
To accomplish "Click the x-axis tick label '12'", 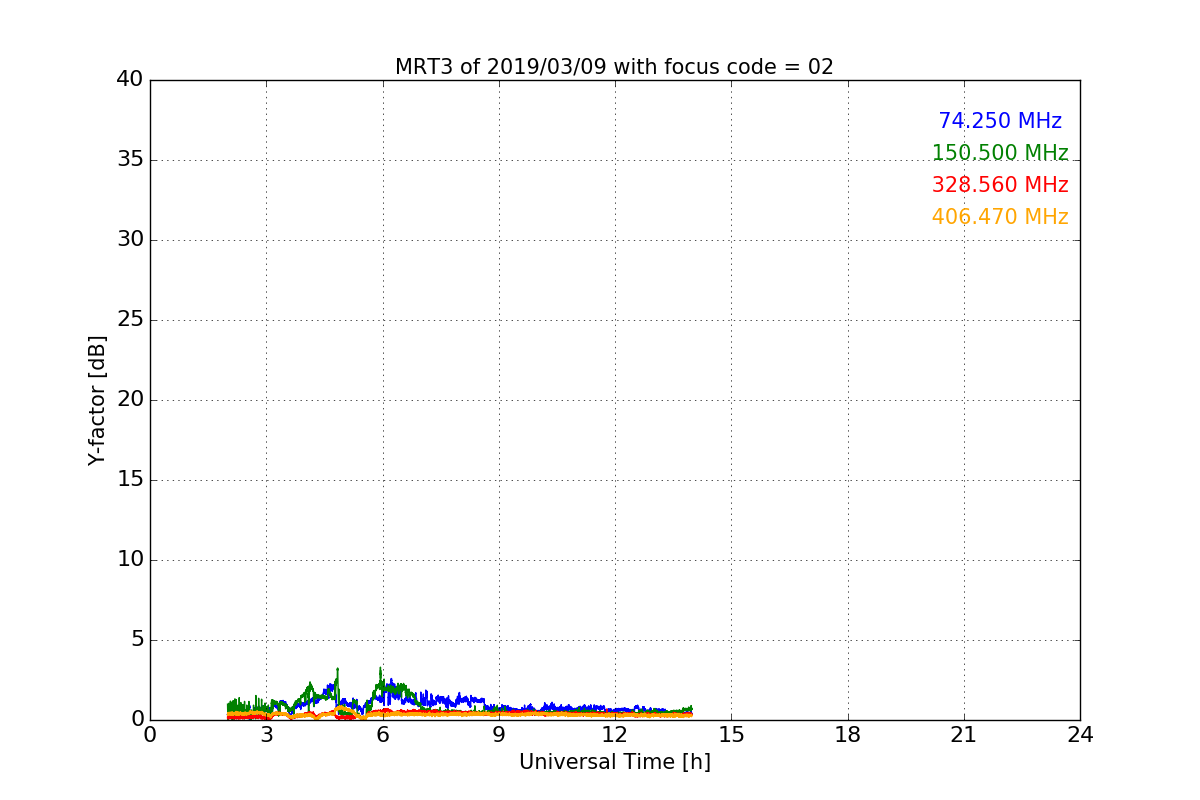I will (615, 735).
